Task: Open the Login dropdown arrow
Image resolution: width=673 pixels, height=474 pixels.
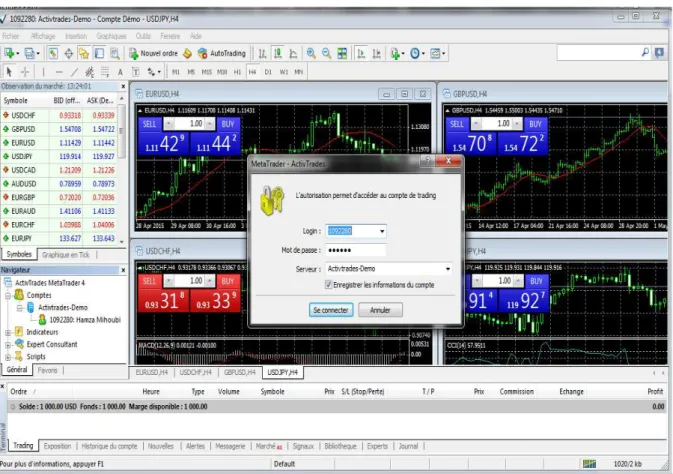Action: [382, 231]
